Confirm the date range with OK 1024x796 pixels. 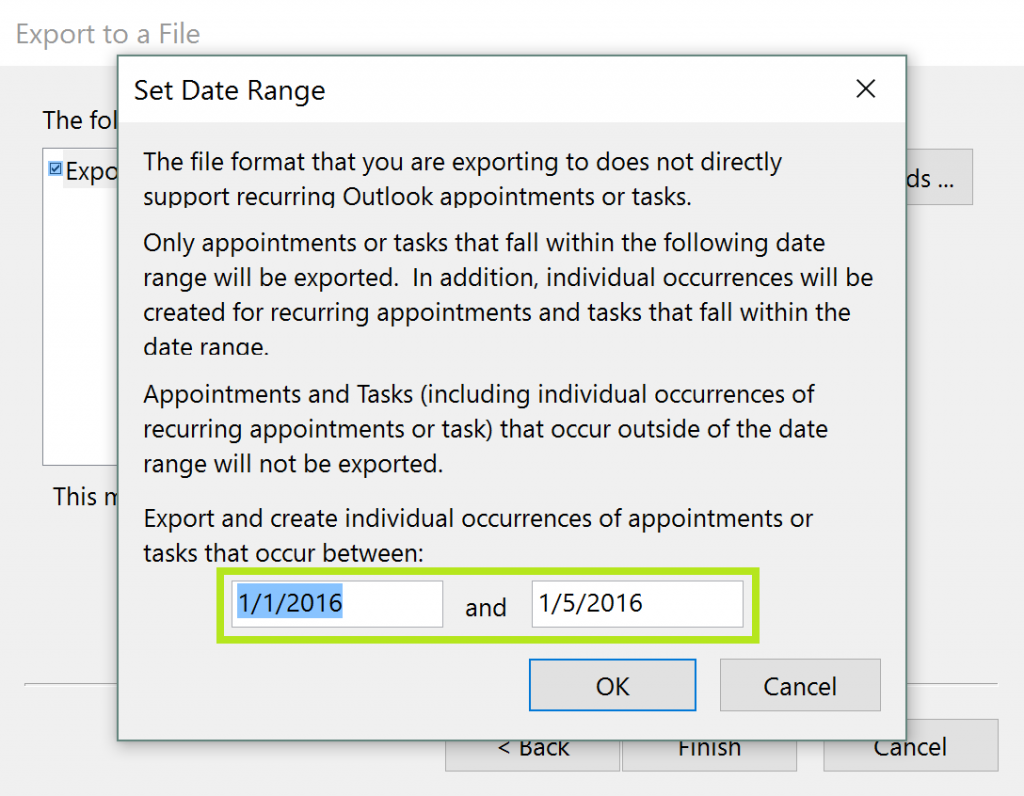[612, 686]
